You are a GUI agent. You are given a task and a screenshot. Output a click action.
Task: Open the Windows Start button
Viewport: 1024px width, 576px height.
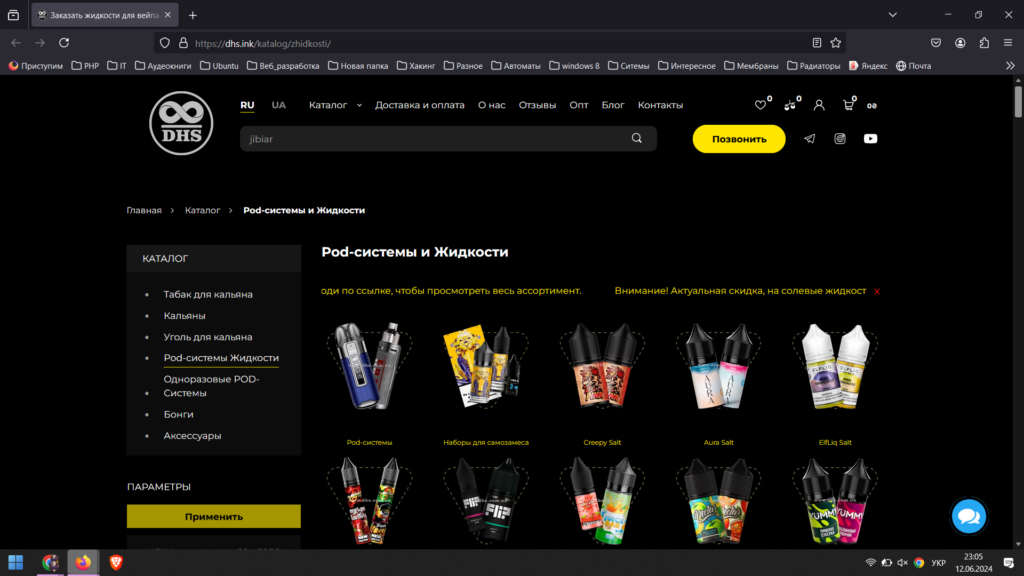(x=16, y=562)
